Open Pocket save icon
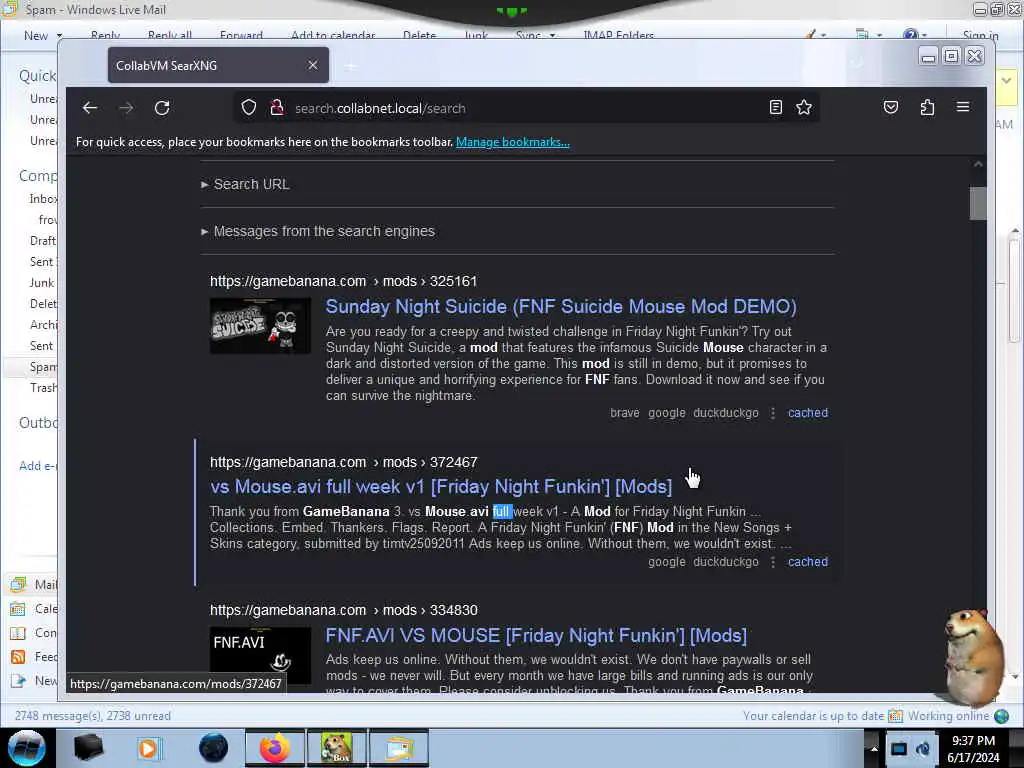The width and height of the screenshot is (1024, 768). click(891, 108)
